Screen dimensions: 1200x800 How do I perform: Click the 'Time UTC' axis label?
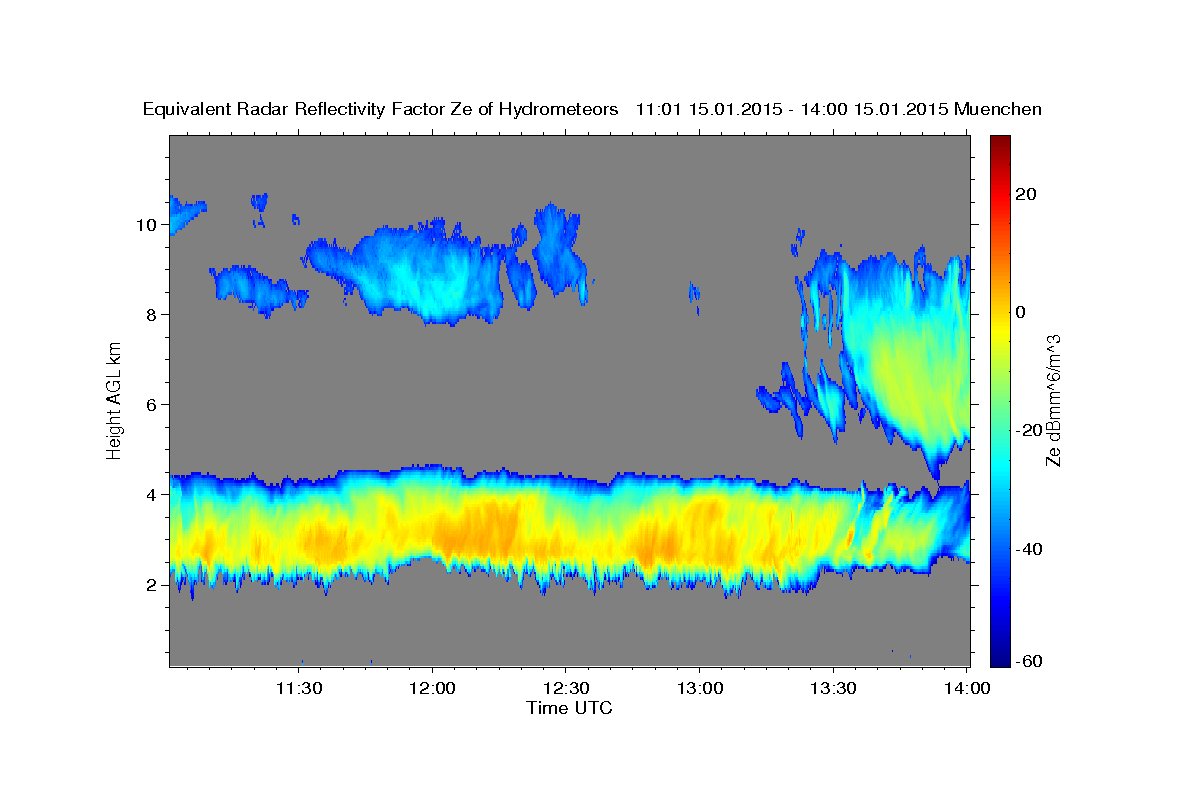click(x=569, y=708)
